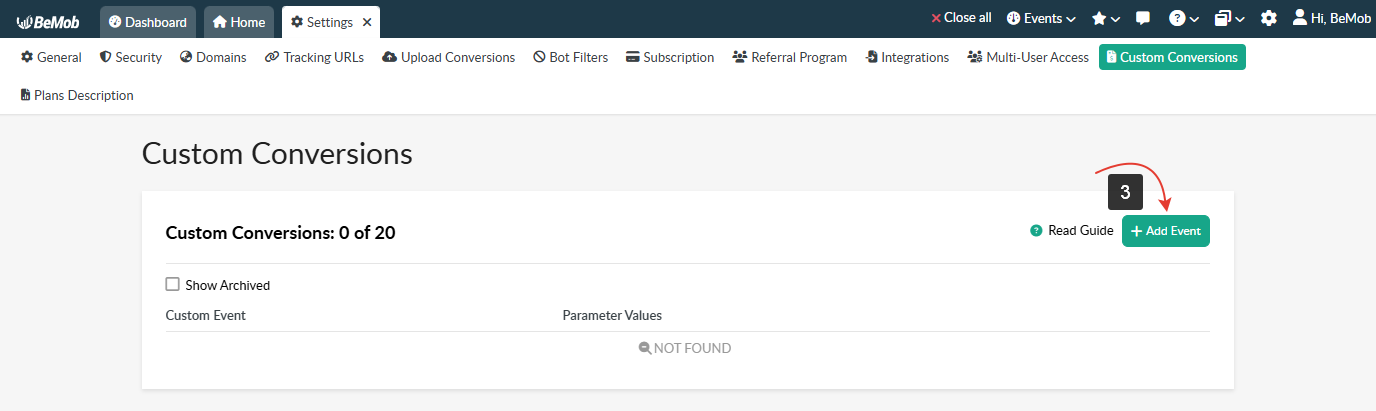The width and height of the screenshot is (1376, 411).
Task: Open the help question mark dropdown
Action: click(x=1184, y=18)
